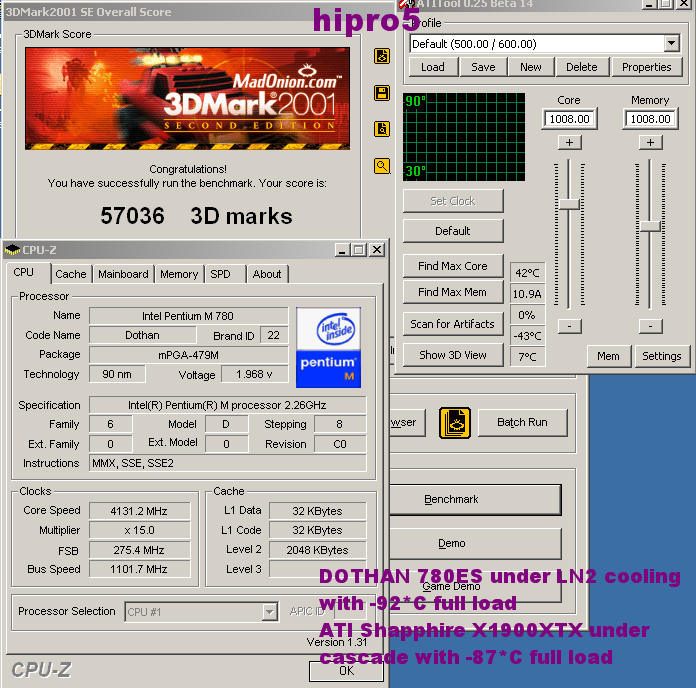Open the Processor Selection dropdown

tap(269, 612)
